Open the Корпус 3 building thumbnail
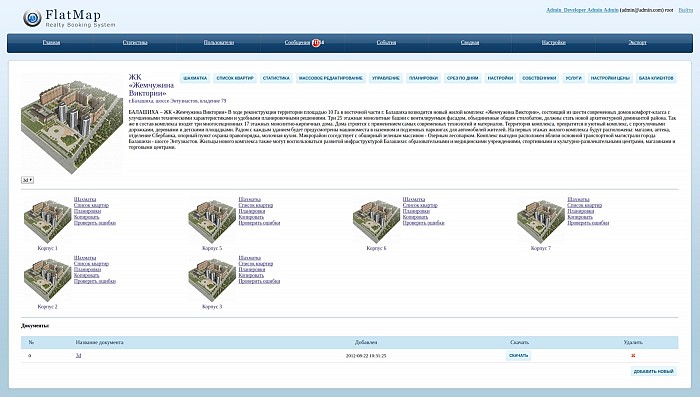Screen dimensions: 700x397 tap(212, 280)
